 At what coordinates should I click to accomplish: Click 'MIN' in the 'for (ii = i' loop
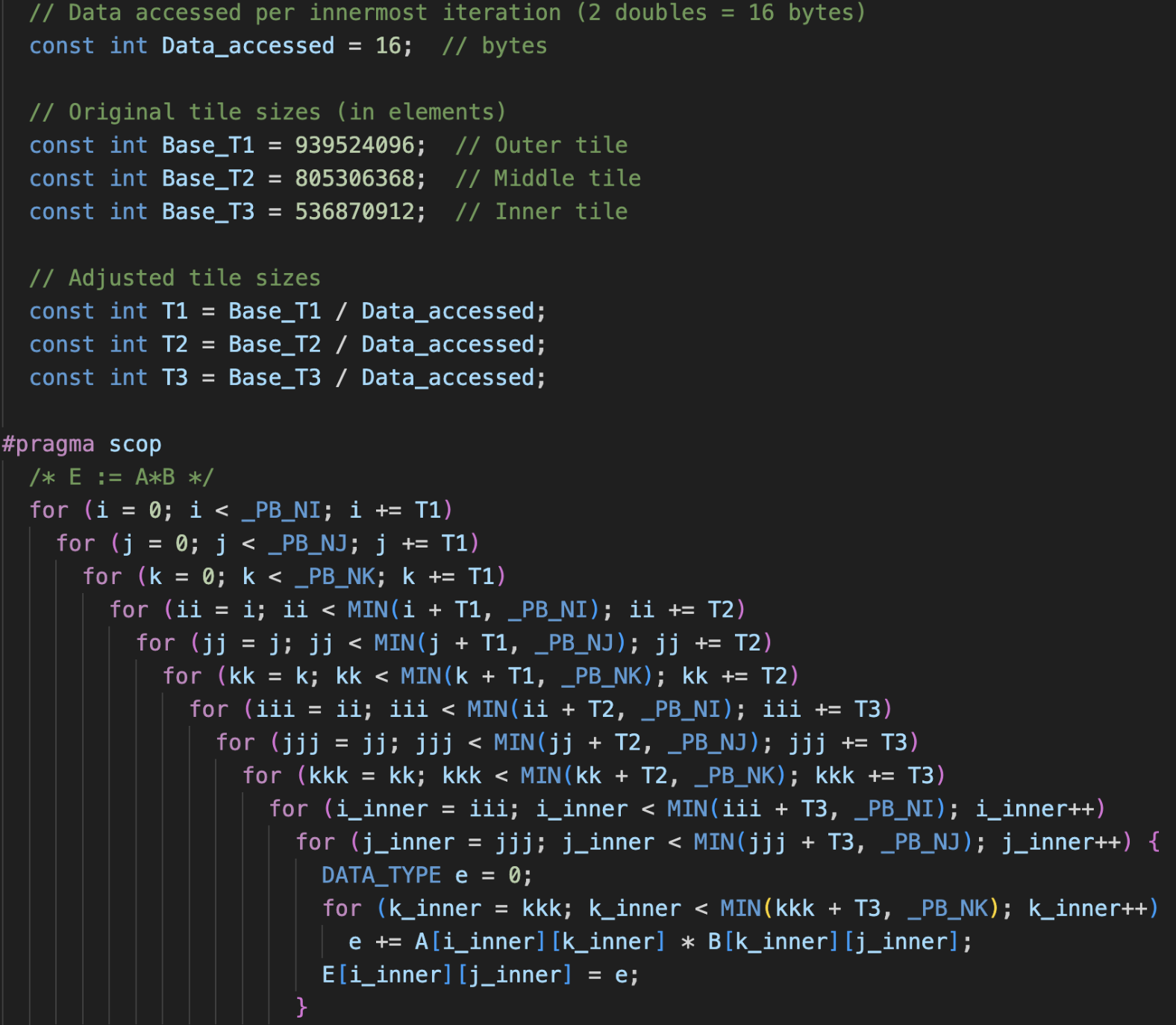[x=368, y=609]
